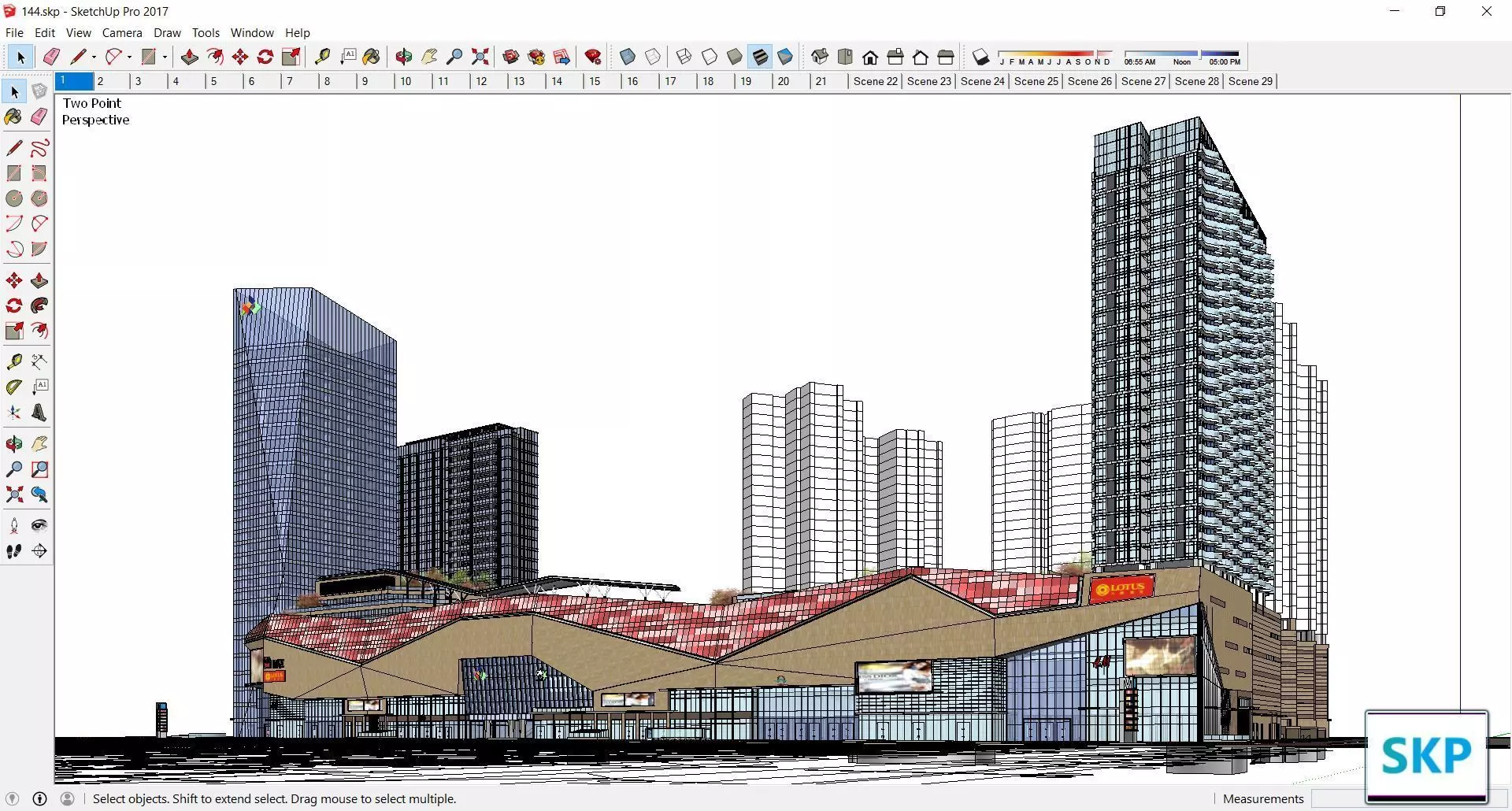Activate the Axes tool
This screenshot has height=811, width=1512.
click(x=14, y=413)
